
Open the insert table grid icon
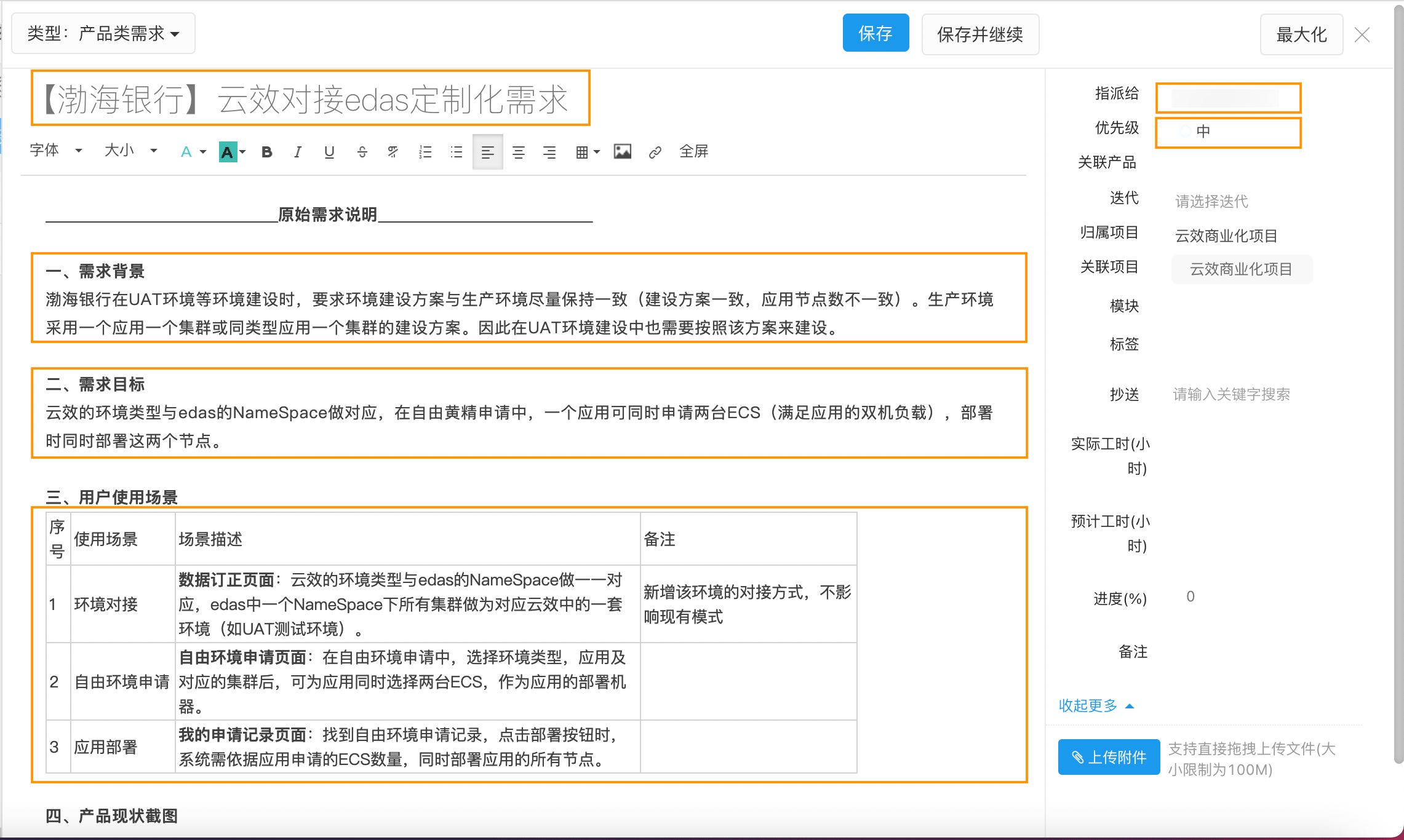[x=582, y=152]
